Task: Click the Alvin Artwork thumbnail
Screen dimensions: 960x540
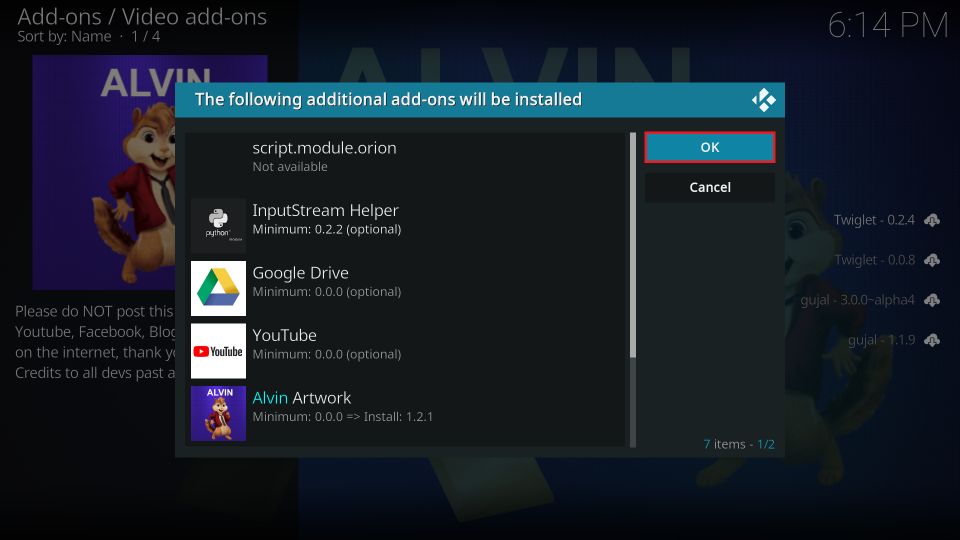Action: [x=218, y=413]
